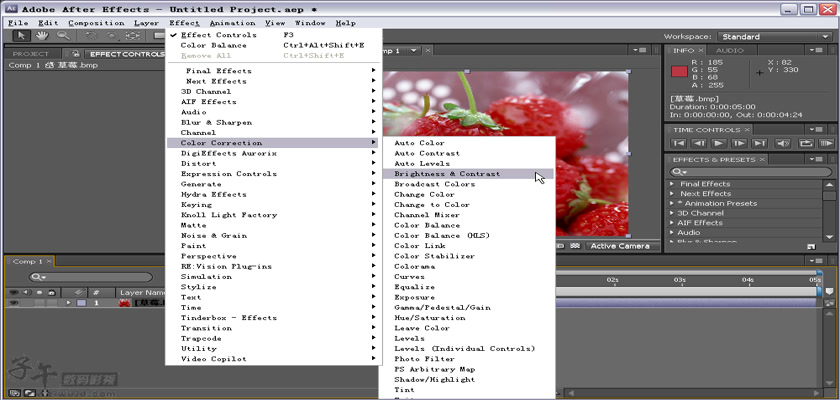The height and width of the screenshot is (400, 840).
Task: Expand layer 1 properties triangle
Action: pos(69,303)
